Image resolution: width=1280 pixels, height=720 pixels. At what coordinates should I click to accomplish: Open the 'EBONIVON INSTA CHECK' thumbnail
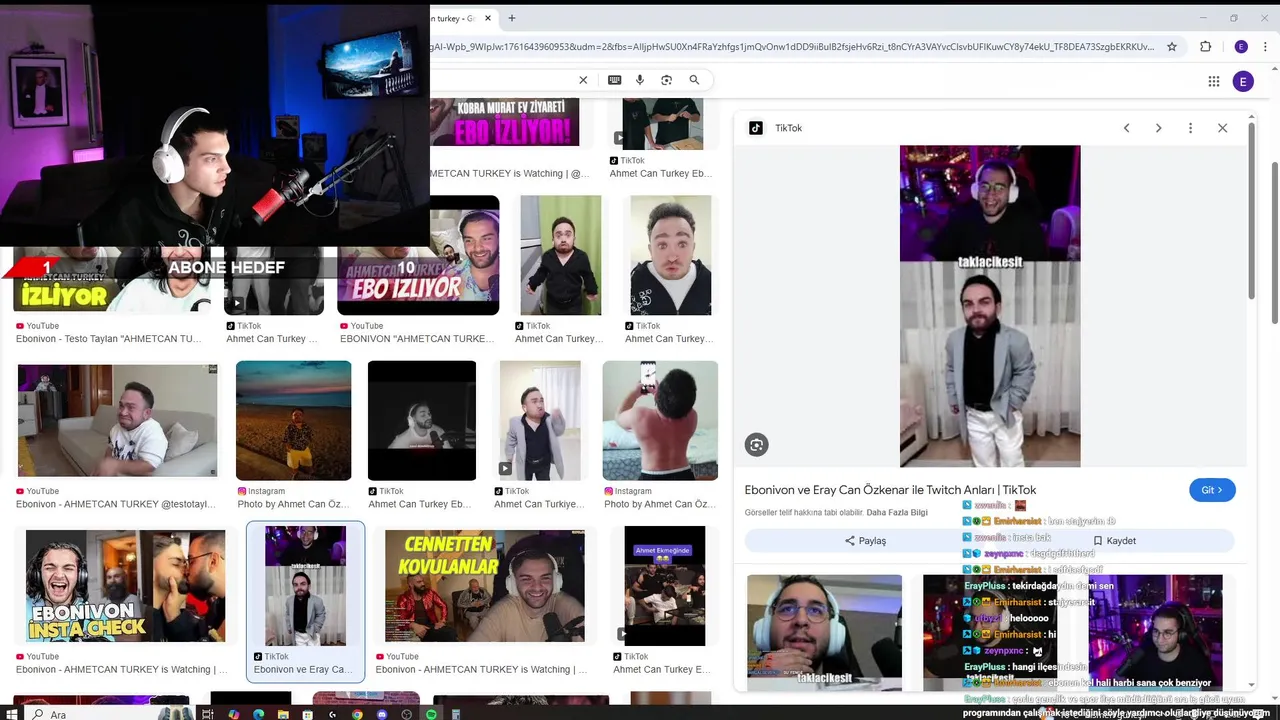125,586
